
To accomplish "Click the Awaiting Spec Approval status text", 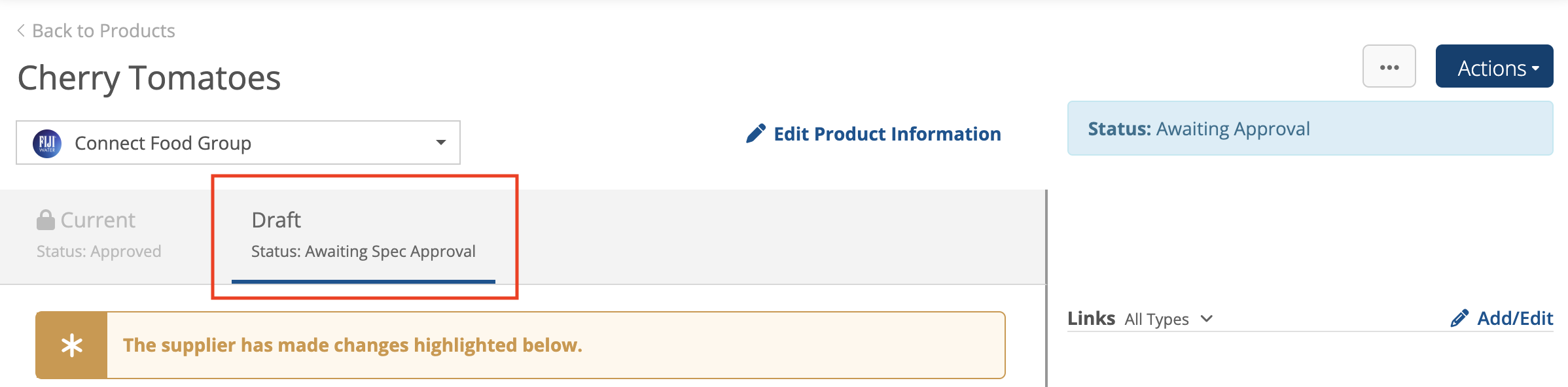I will [363, 252].
